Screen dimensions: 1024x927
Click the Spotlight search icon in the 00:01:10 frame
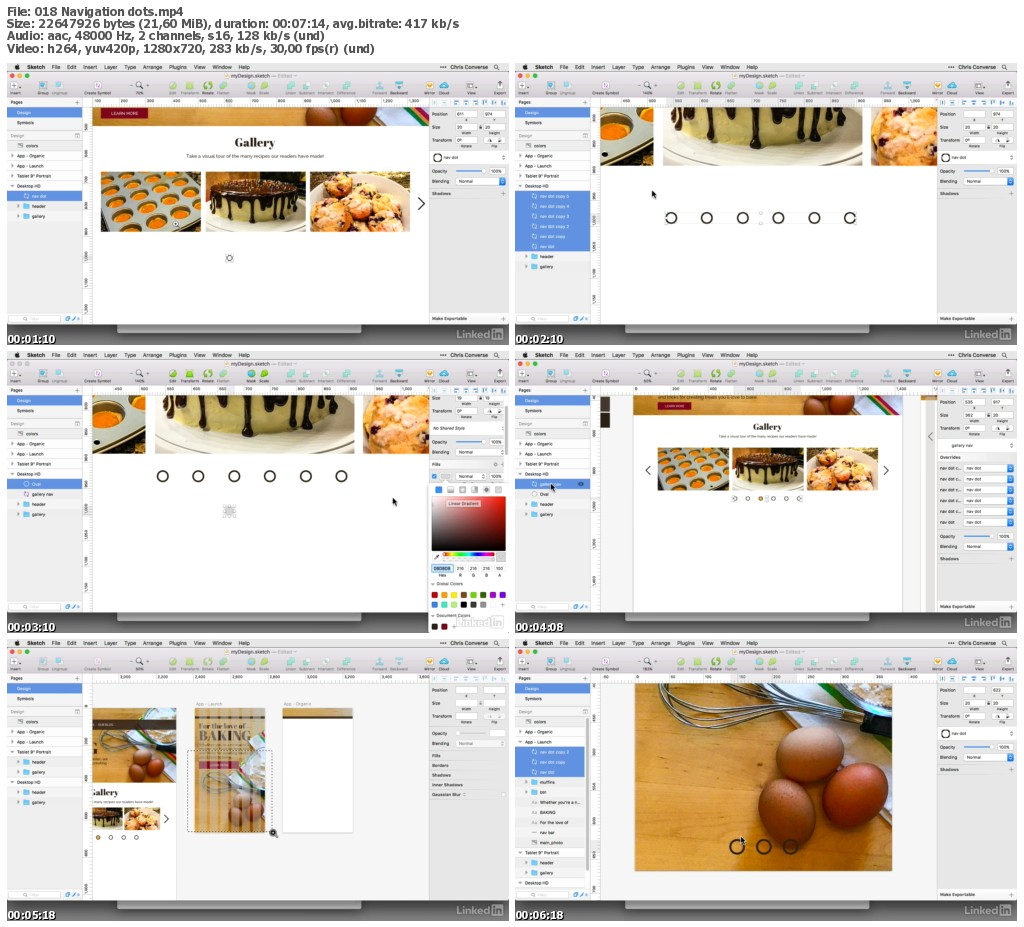pyautogui.click(x=496, y=67)
